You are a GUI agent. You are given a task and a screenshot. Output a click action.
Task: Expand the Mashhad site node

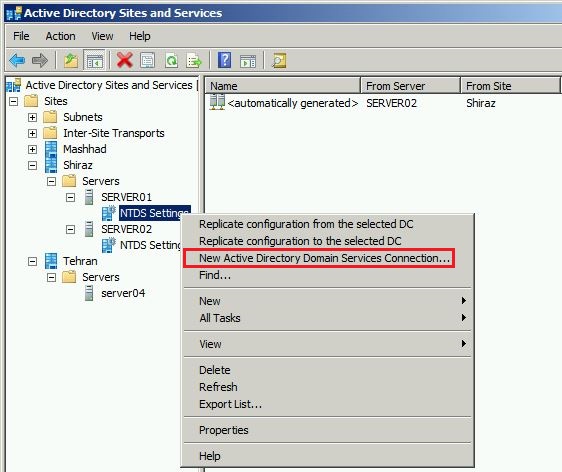(x=32, y=149)
